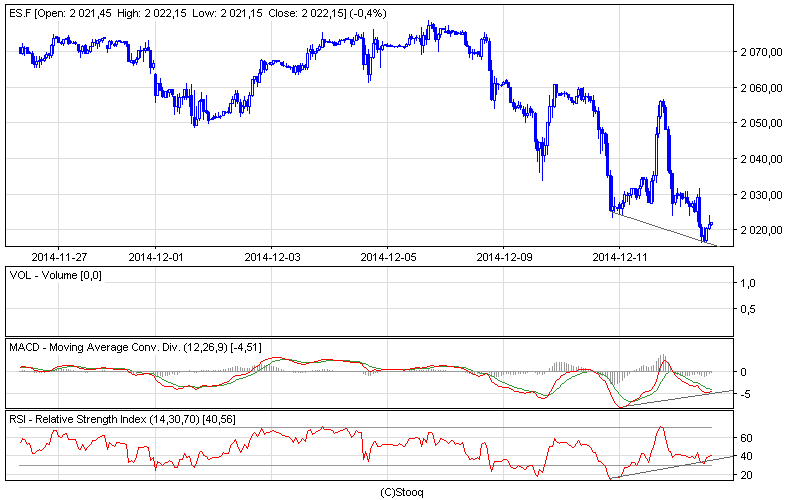Click the MACD indicator title text

pos(135,347)
